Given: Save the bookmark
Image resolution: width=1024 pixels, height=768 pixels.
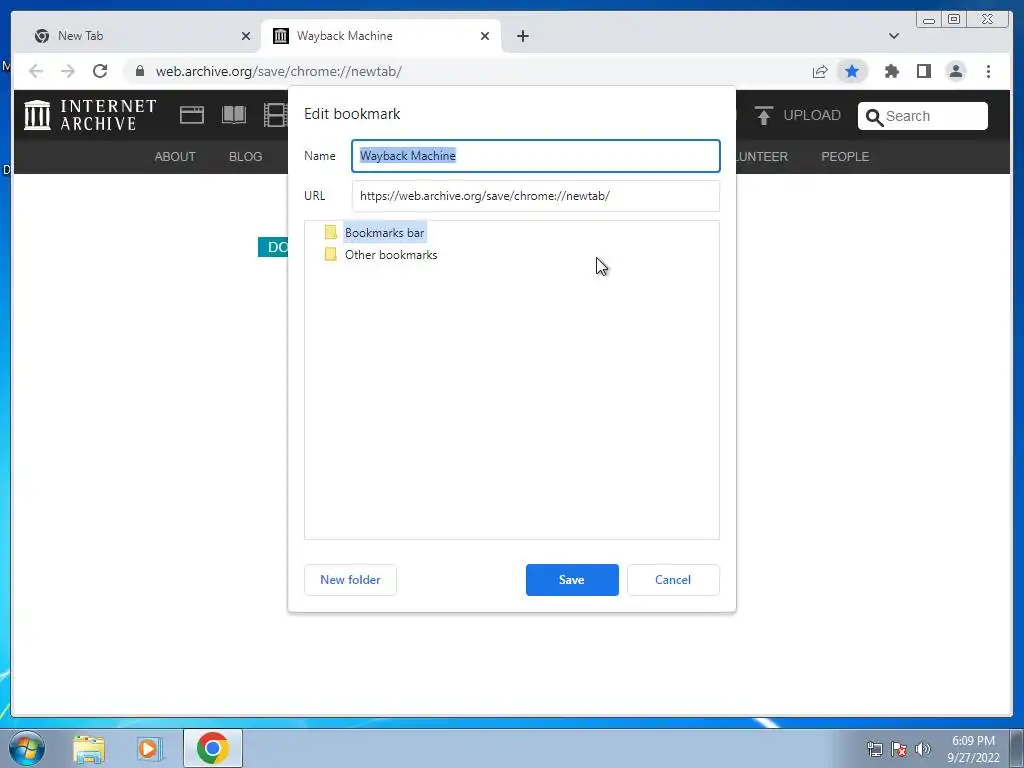Looking at the screenshot, I should [x=572, y=580].
